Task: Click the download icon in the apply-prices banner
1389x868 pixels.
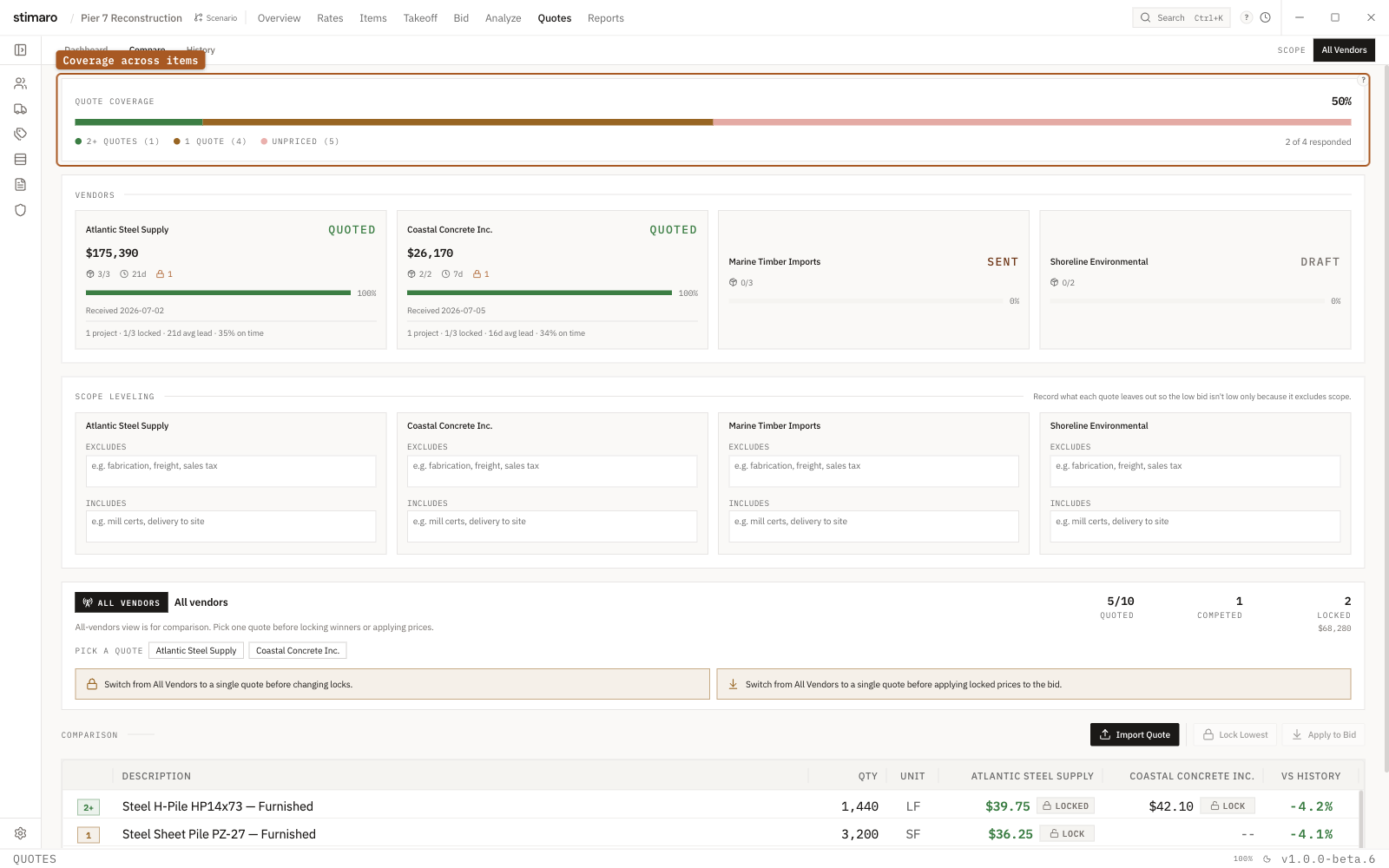Action: pyautogui.click(x=733, y=684)
